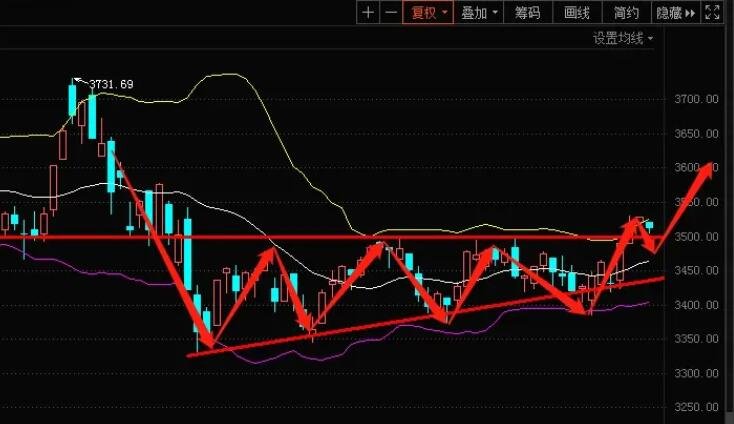This screenshot has width=734, height=424.
Task: Click 隐藏 to hide the side panel
Action: point(674,12)
